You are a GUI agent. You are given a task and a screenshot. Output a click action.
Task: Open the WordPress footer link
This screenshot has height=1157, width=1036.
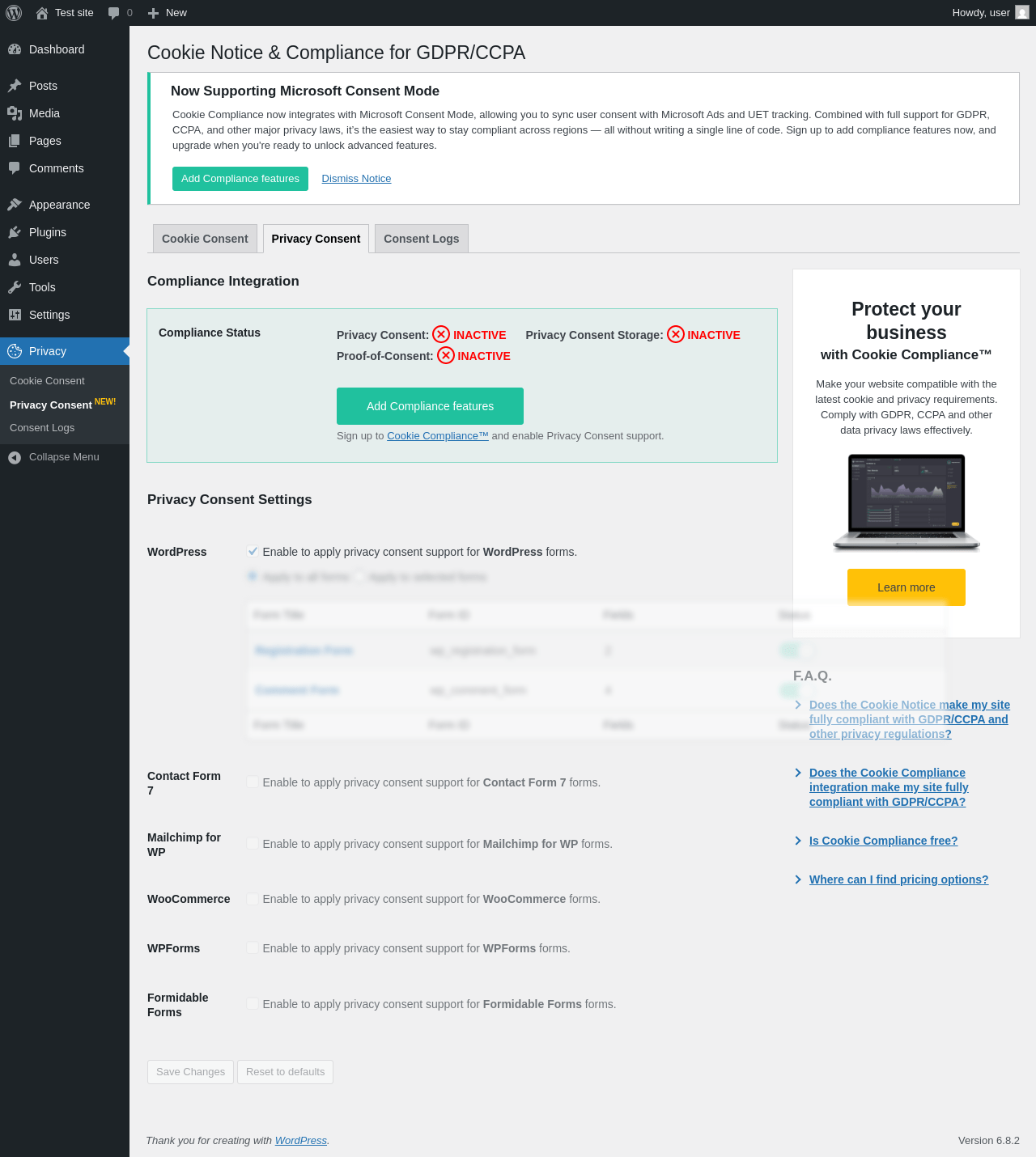(x=301, y=1141)
